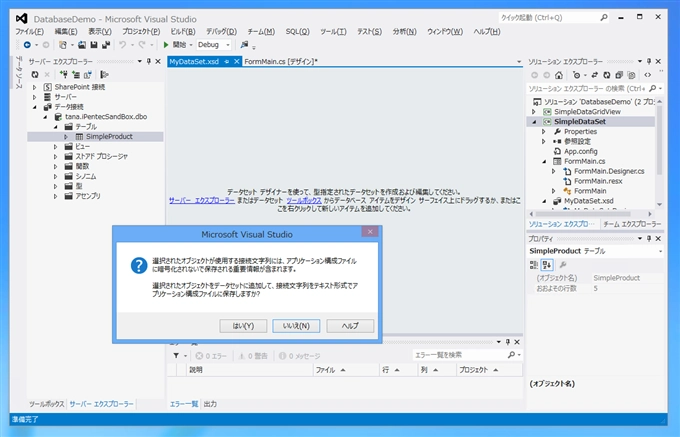Click Sync with Active Document icon
The image size is (680, 437).
595,75
